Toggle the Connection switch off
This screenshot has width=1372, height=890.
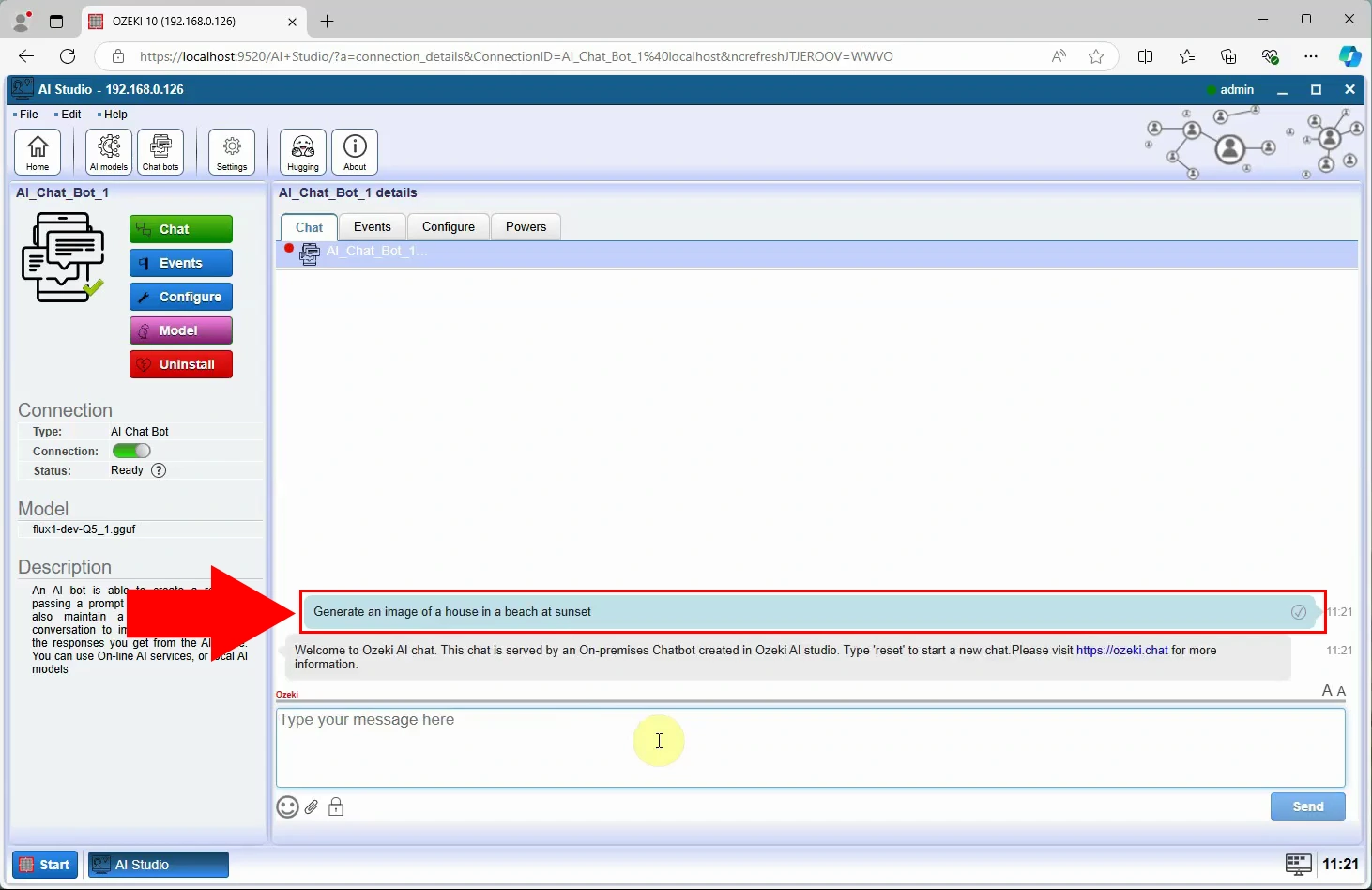[131, 451]
